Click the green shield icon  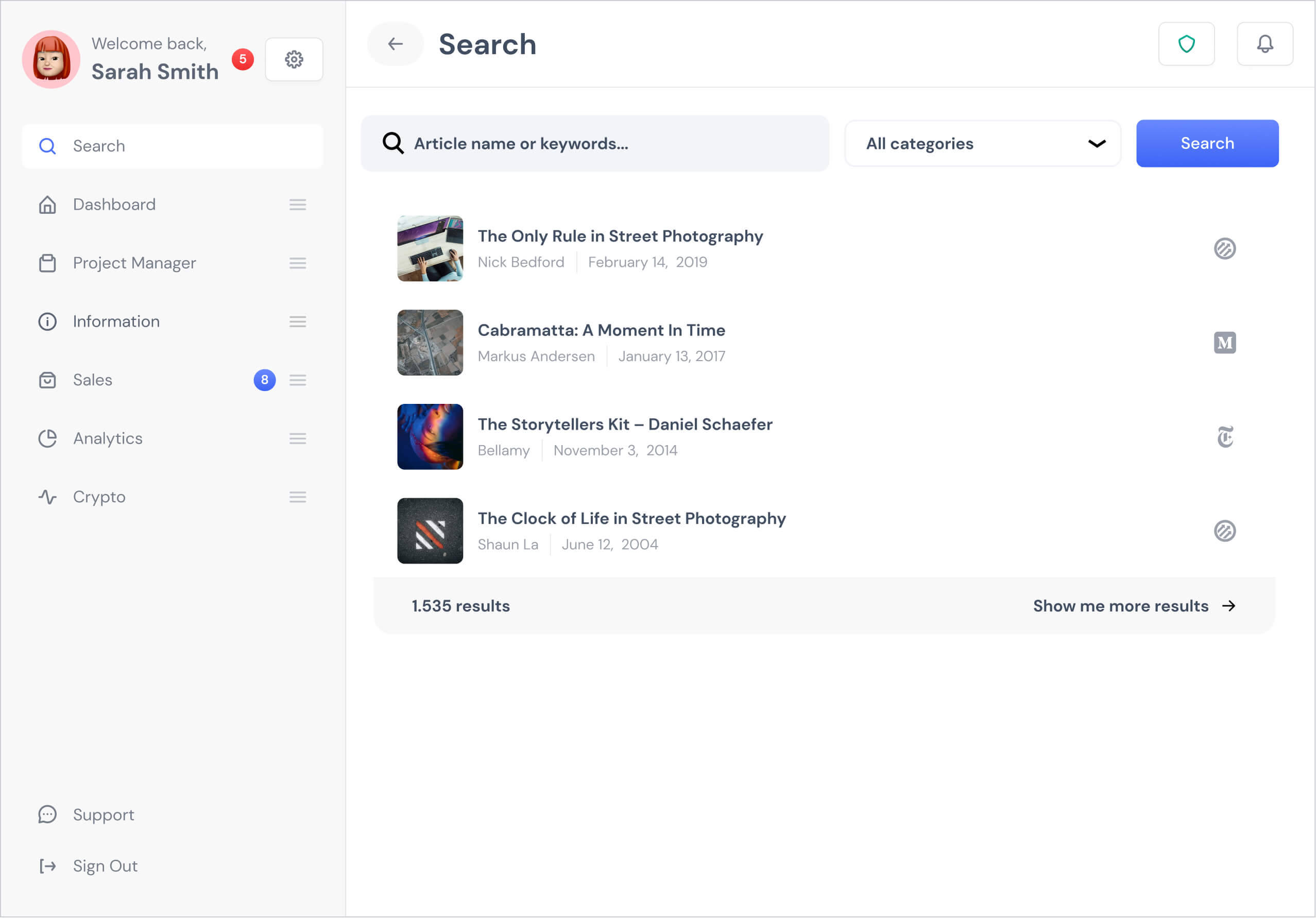point(1187,44)
